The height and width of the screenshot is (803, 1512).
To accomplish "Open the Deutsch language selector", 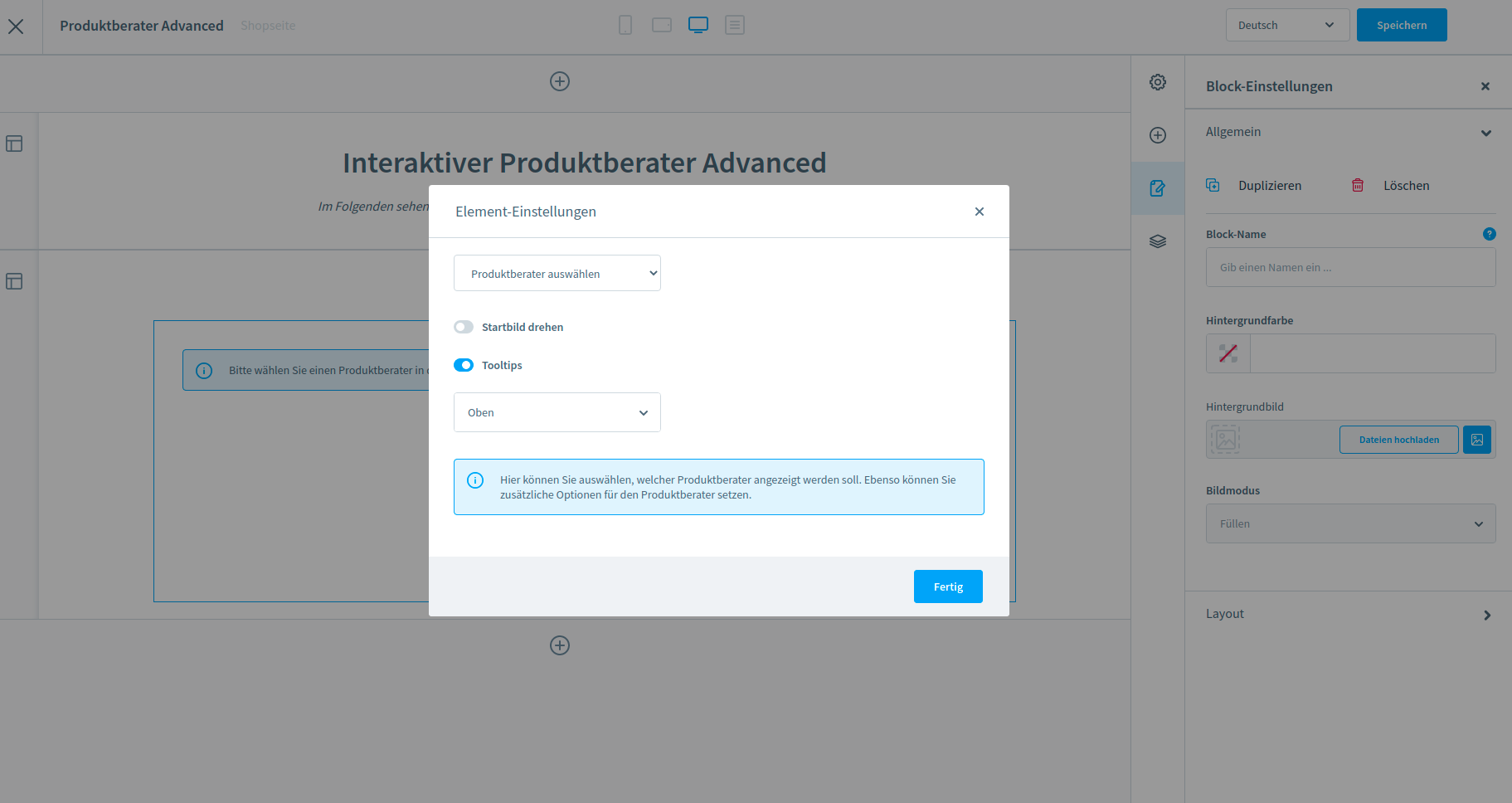I will 1286,25.
